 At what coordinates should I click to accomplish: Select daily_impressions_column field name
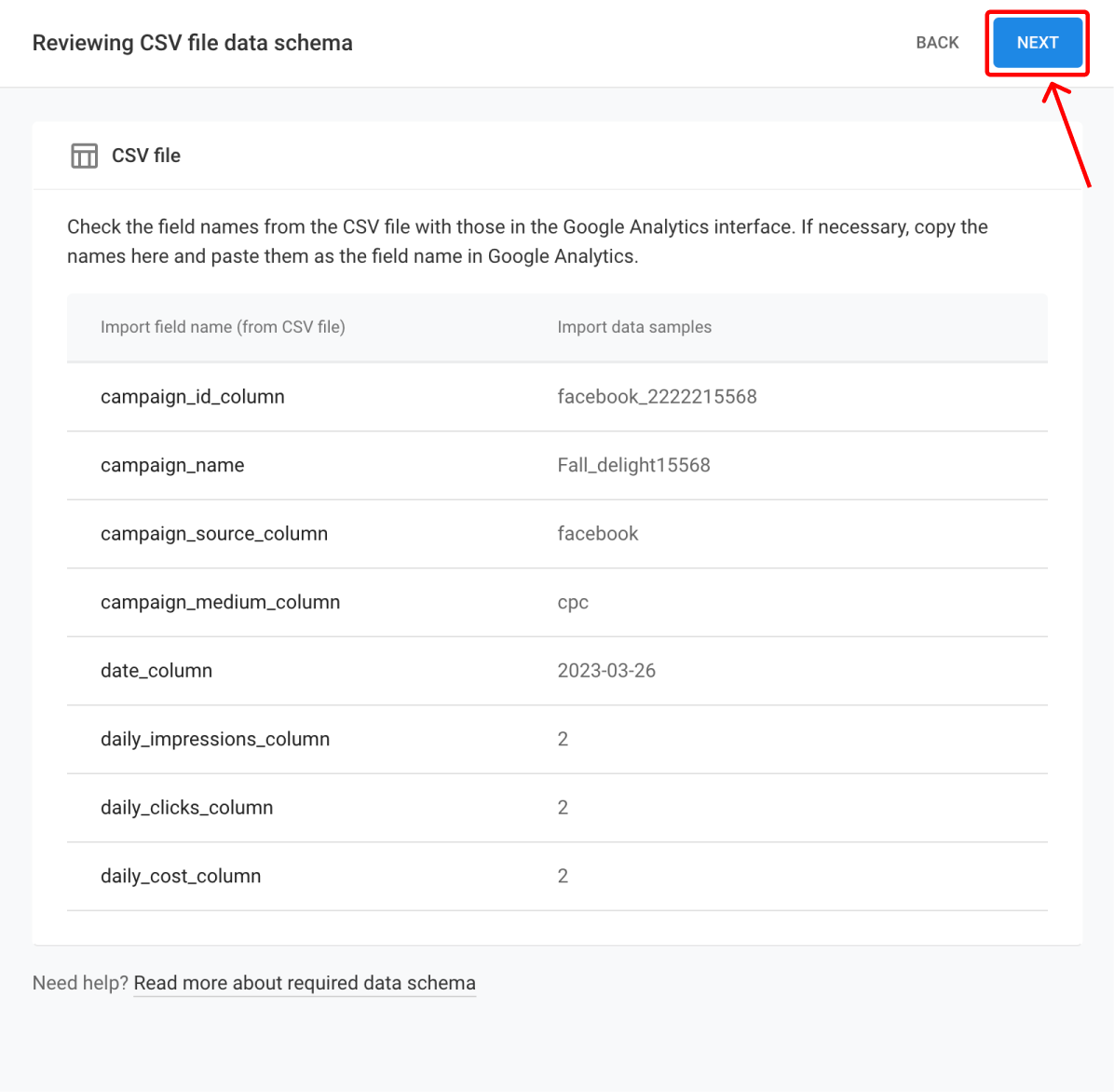tap(214, 739)
